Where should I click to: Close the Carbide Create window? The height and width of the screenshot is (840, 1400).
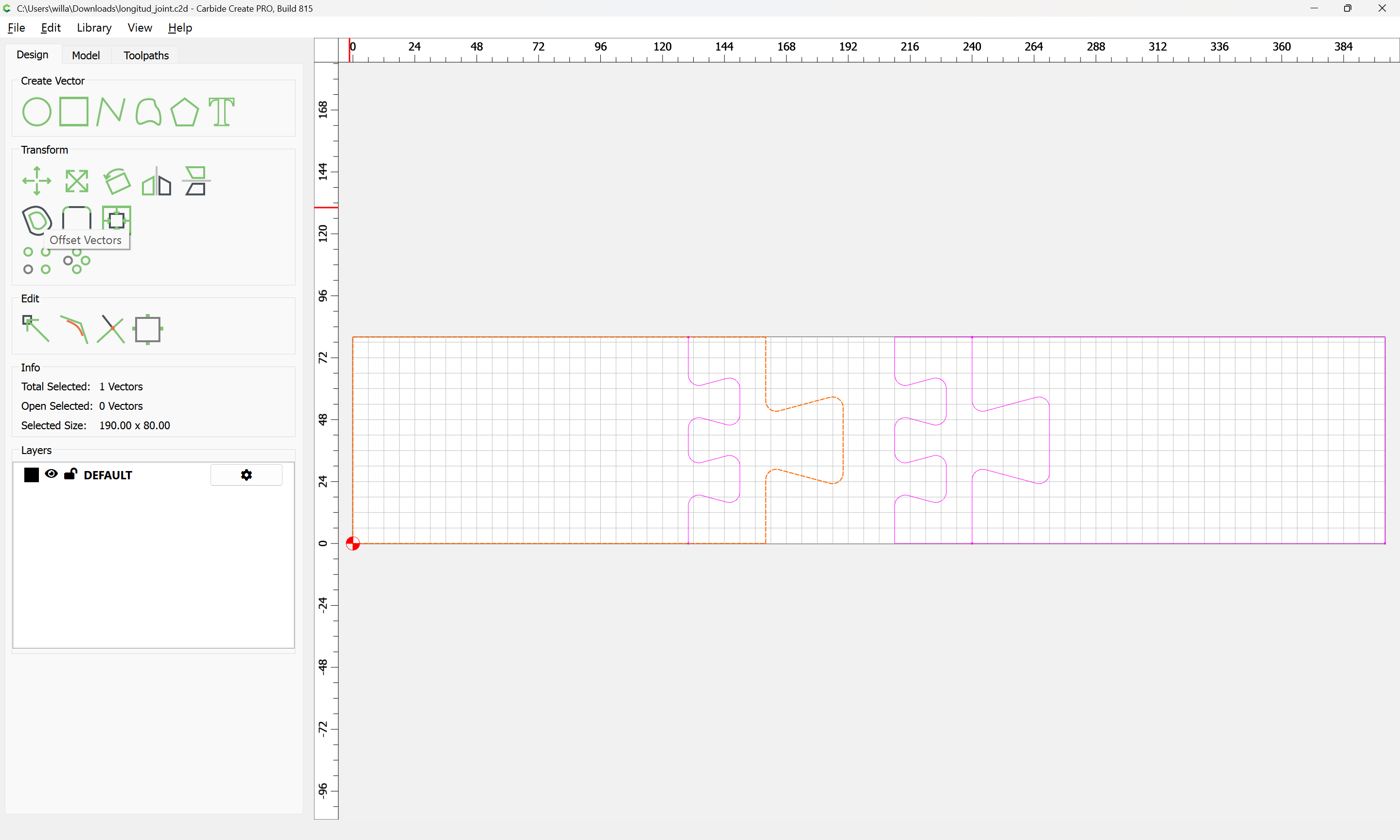tap(1382, 8)
